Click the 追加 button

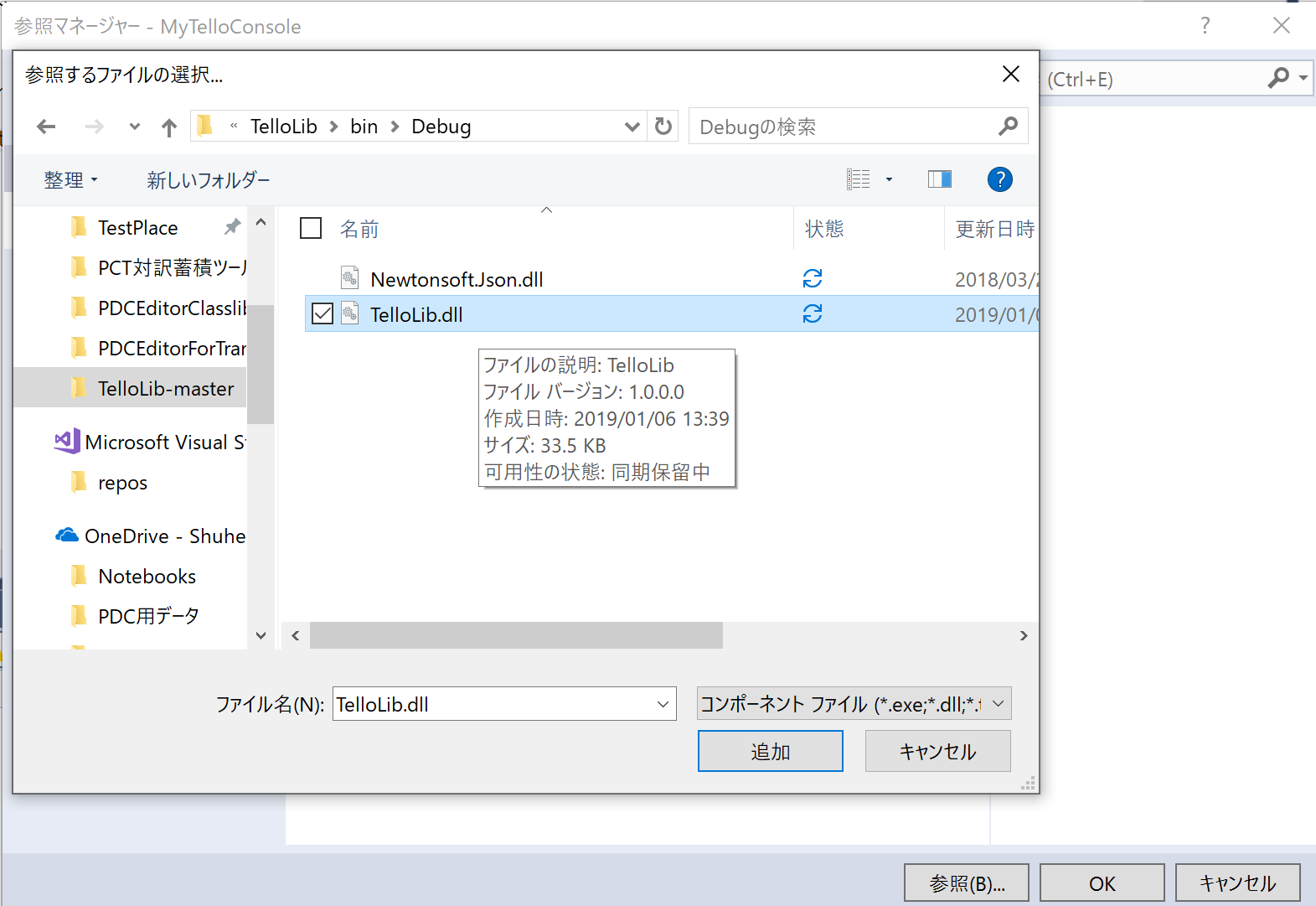point(771,751)
